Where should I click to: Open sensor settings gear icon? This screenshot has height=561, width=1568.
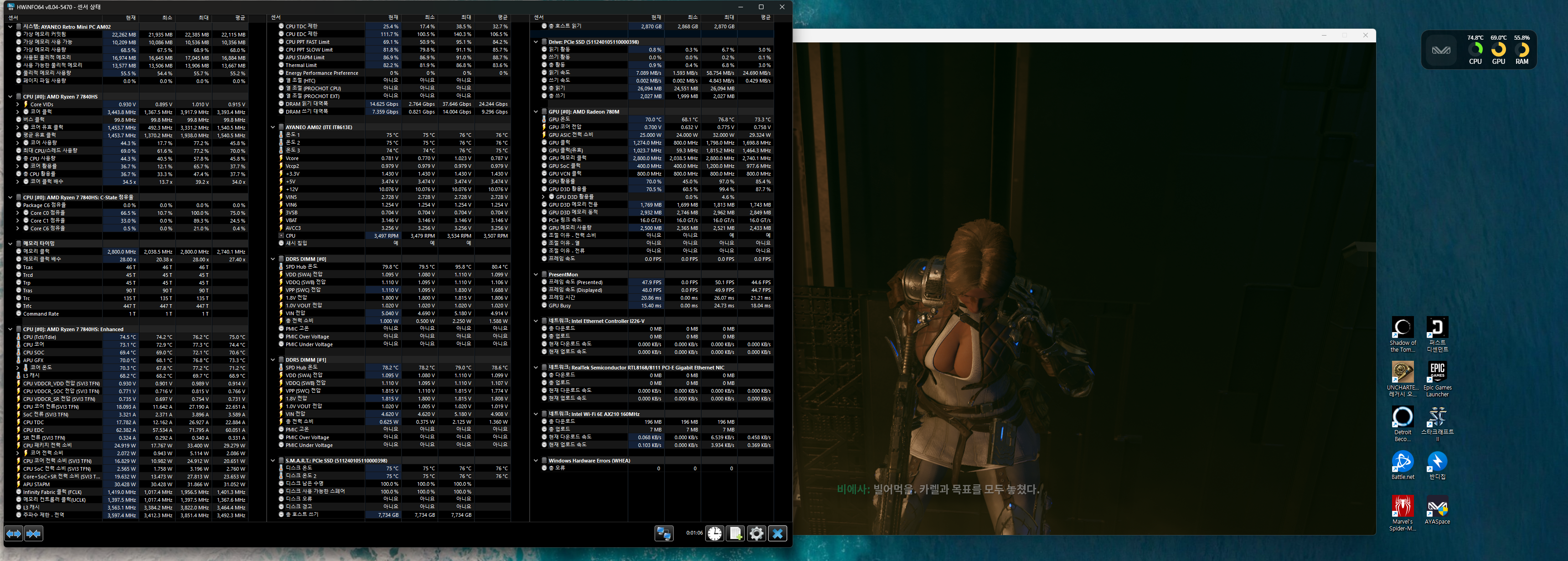[756, 534]
